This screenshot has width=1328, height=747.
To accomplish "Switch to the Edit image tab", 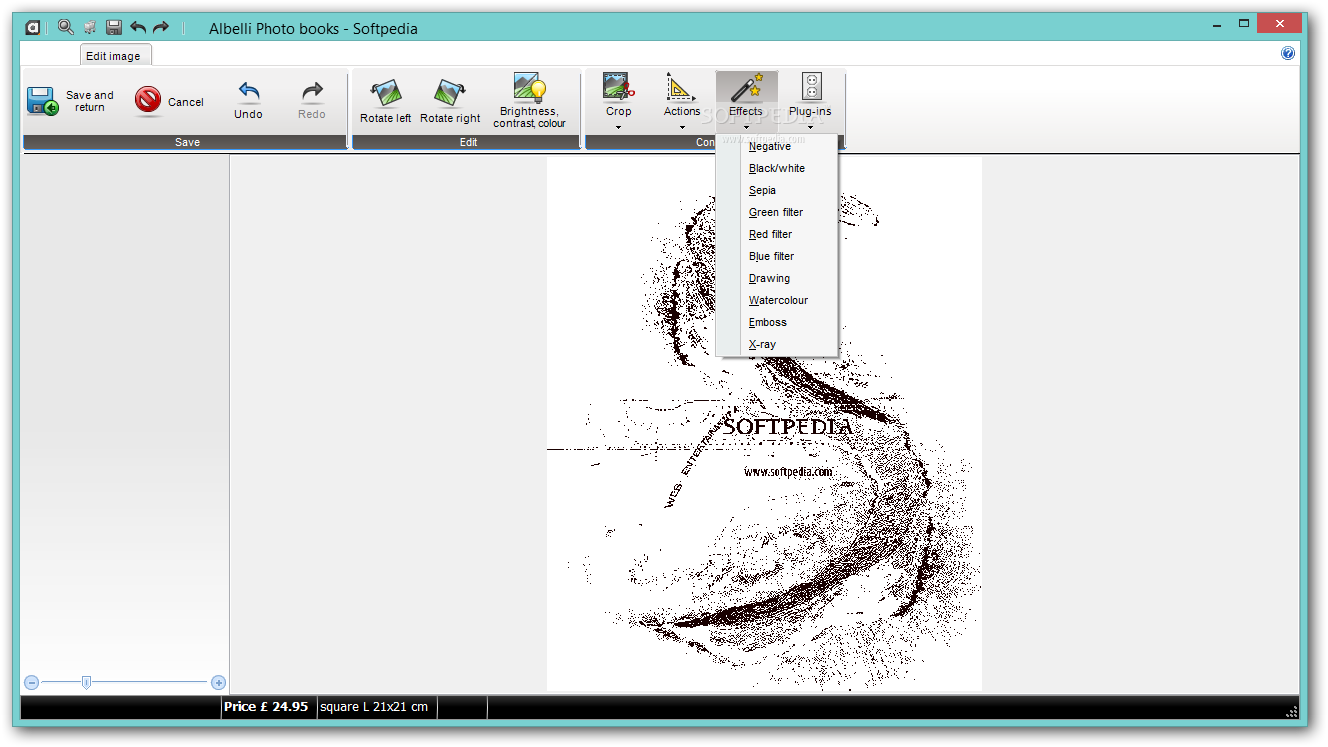I will coord(113,56).
